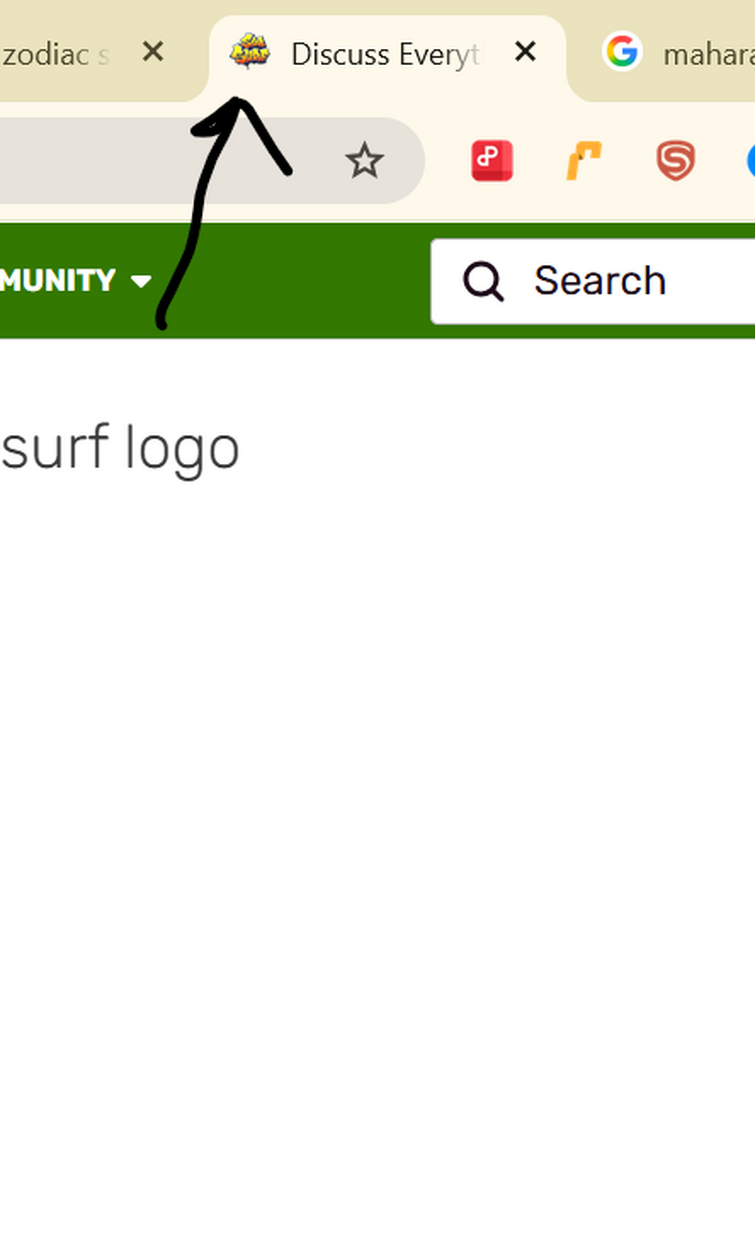Switch to the zodiac tab
The width and height of the screenshot is (755, 1245).
(55, 53)
